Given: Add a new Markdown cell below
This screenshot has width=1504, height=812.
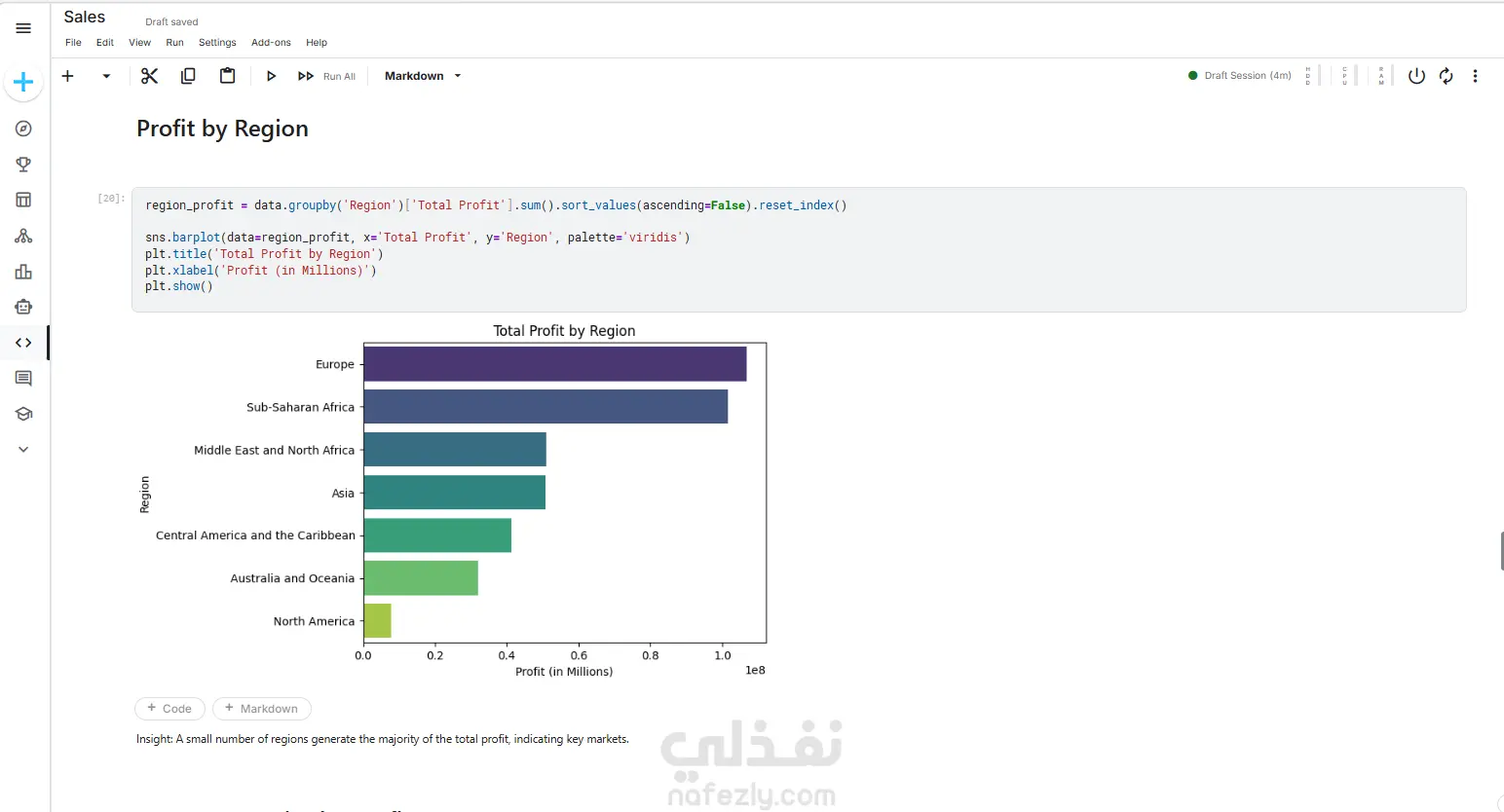Looking at the screenshot, I should [261, 709].
